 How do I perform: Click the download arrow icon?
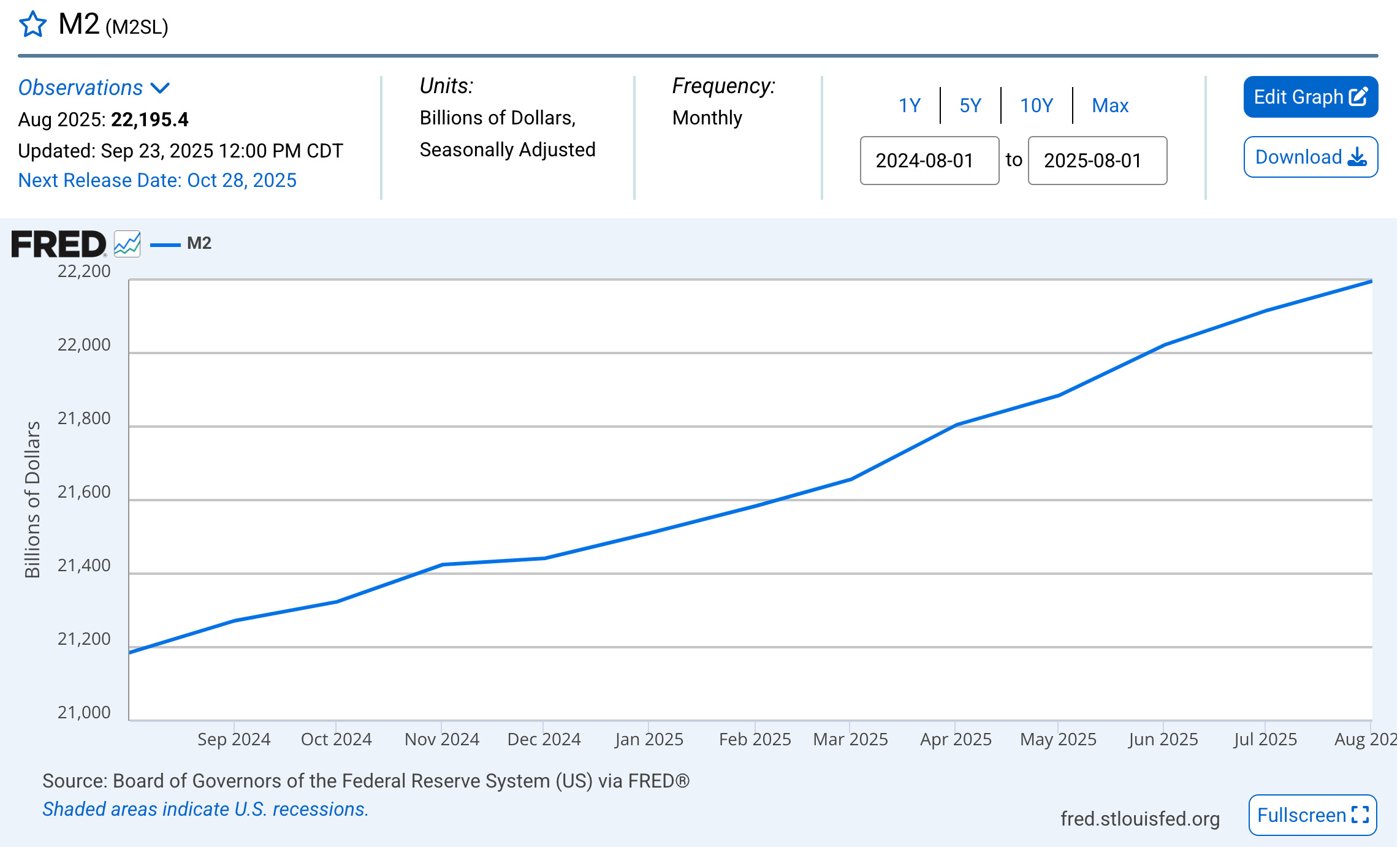tap(1358, 157)
